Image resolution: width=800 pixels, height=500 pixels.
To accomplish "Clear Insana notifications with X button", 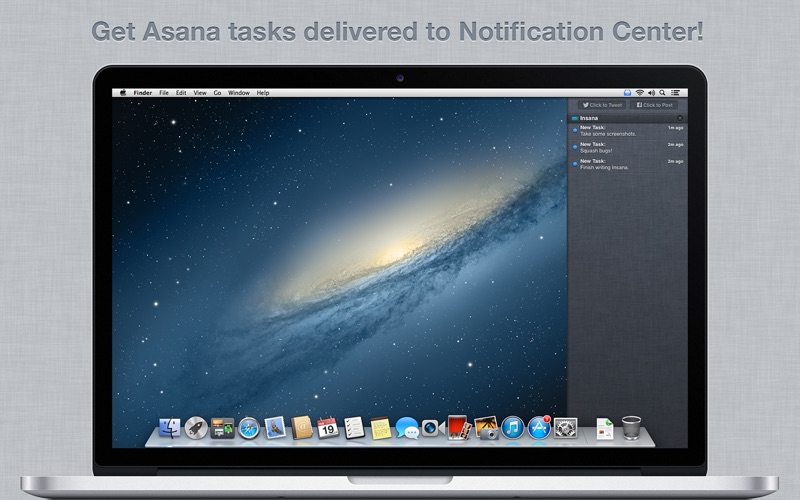I will (x=680, y=118).
